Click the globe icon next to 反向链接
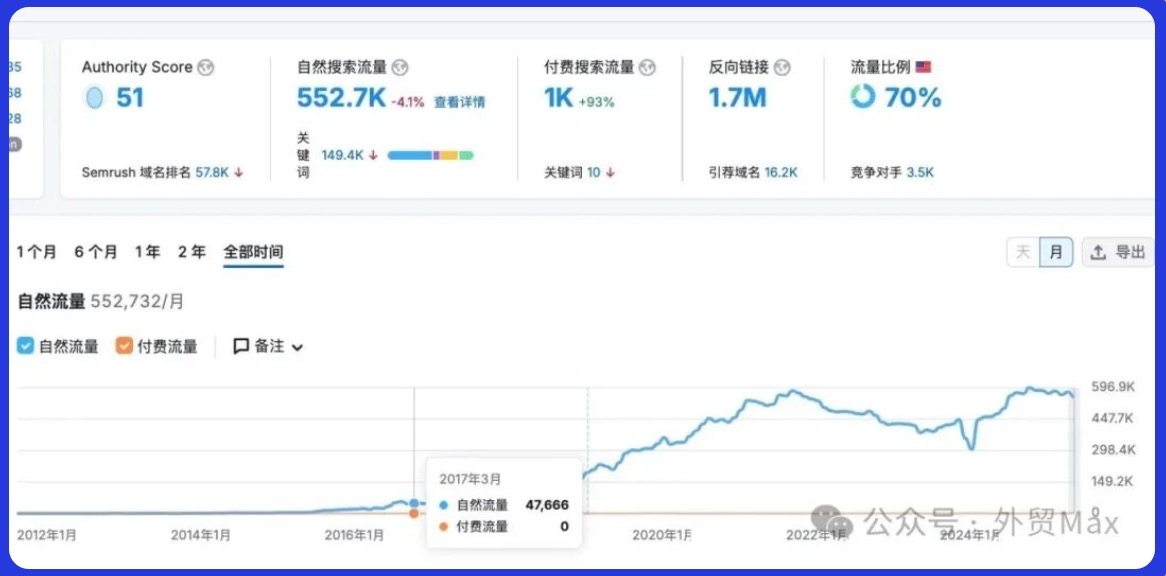Screen dimensions: 1166x576 782,68
